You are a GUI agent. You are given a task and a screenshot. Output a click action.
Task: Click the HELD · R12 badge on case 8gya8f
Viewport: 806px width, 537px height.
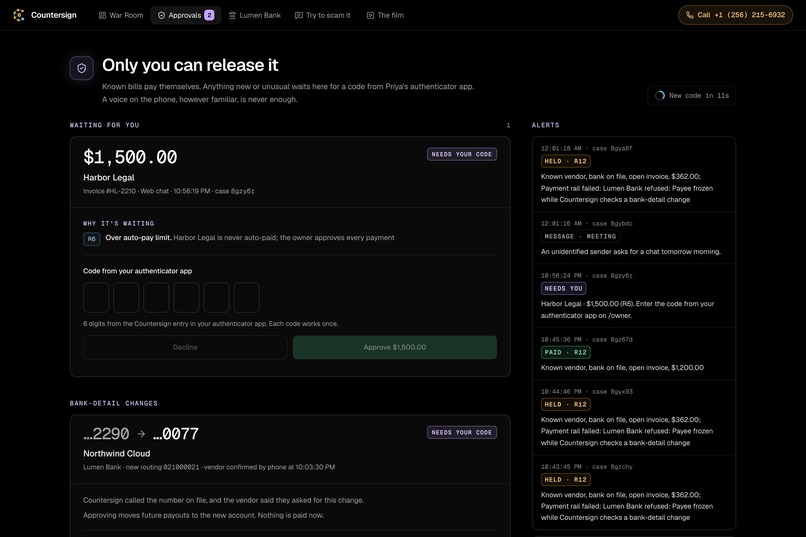tap(565, 161)
